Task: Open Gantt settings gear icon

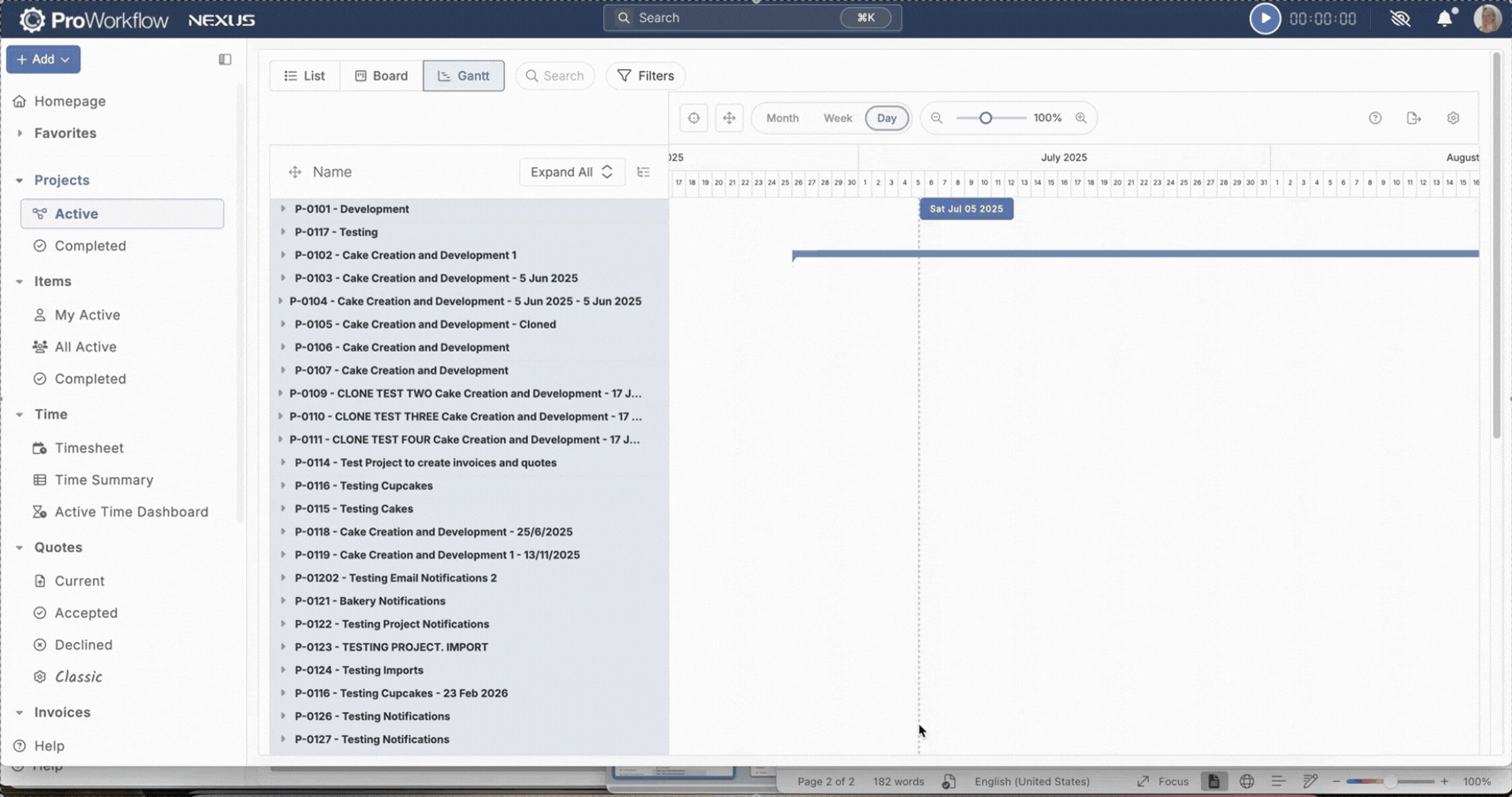Action: (x=1453, y=118)
